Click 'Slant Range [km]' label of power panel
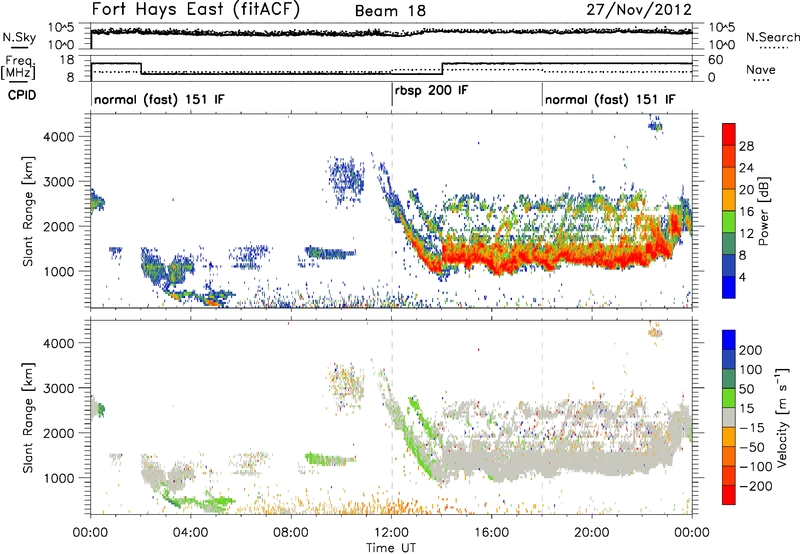Viewport: 800px width, 554px height. tap(28, 211)
